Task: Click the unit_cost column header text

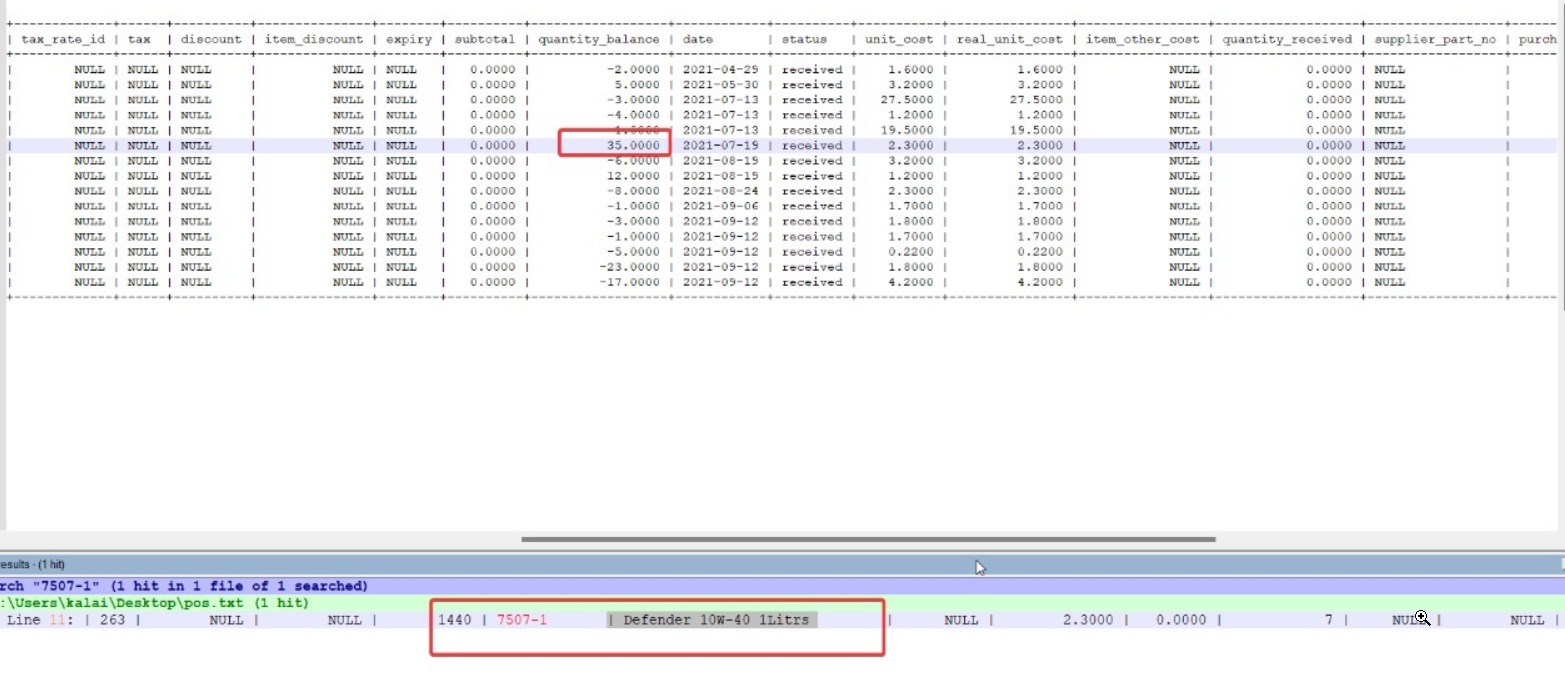Action: click(x=899, y=40)
